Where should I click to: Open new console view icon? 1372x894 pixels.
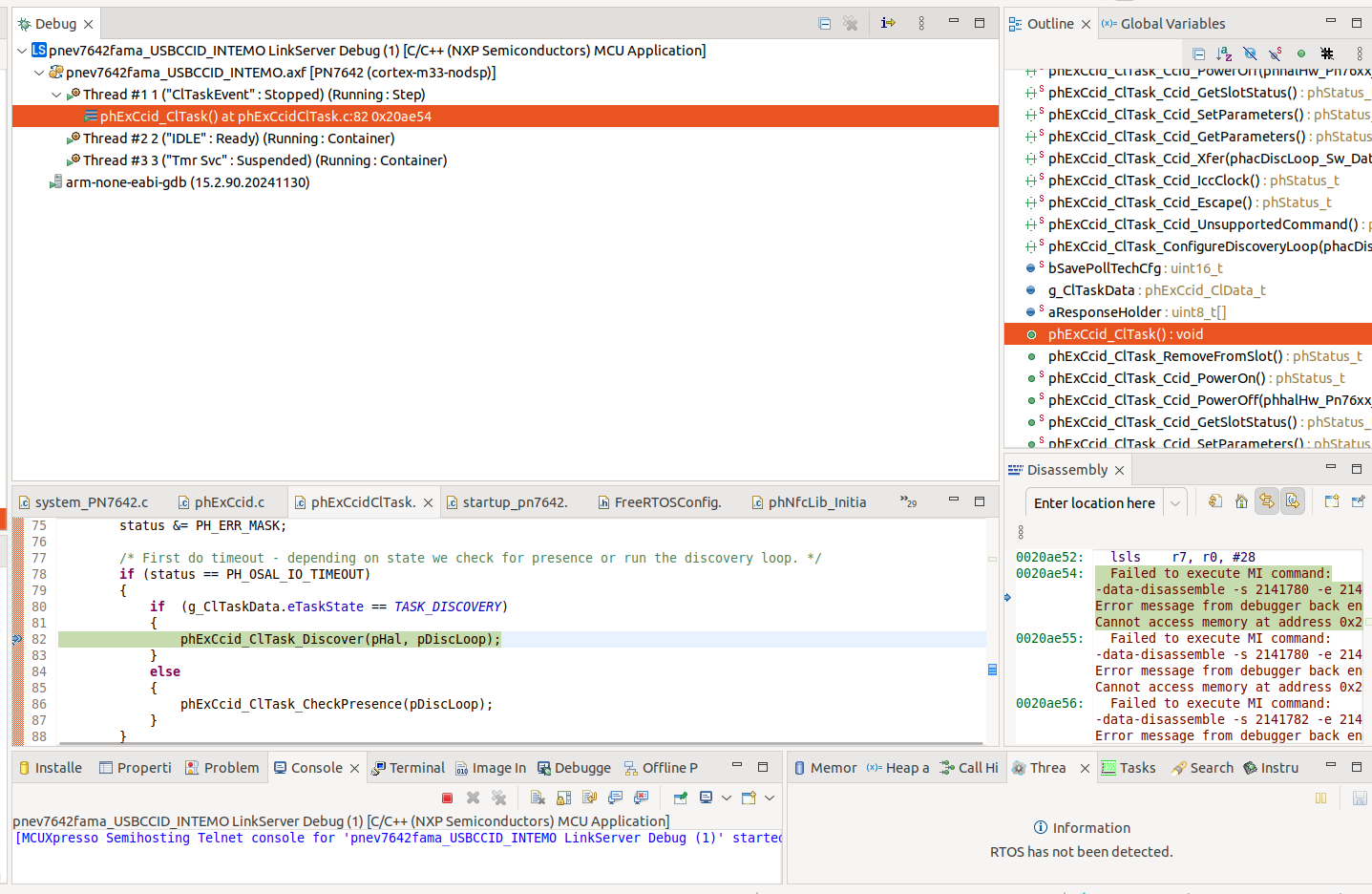point(749,798)
